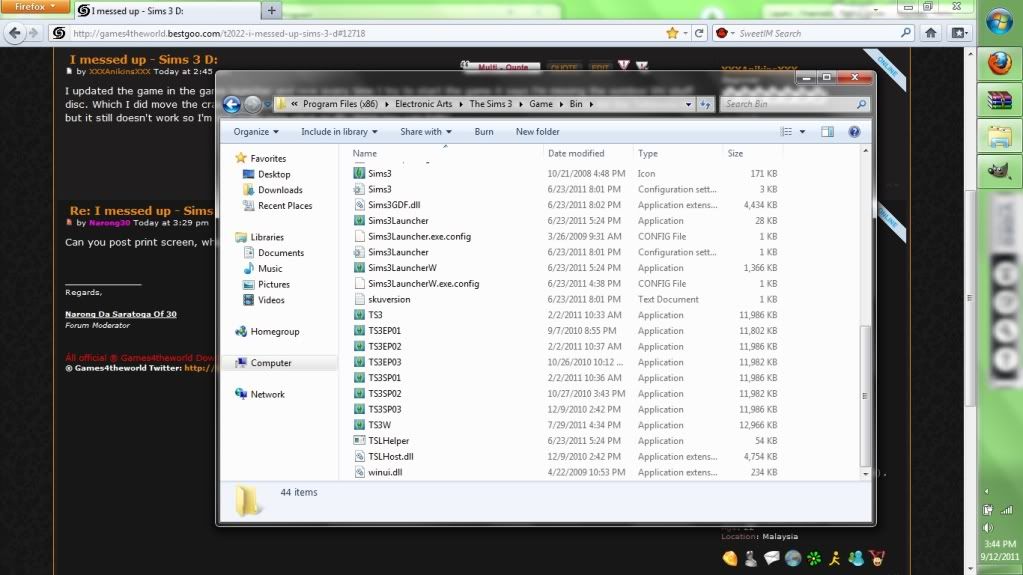Image resolution: width=1023 pixels, height=575 pixels.
Task: Click the Explorer Back arrow button
Action: click(231, 104)
